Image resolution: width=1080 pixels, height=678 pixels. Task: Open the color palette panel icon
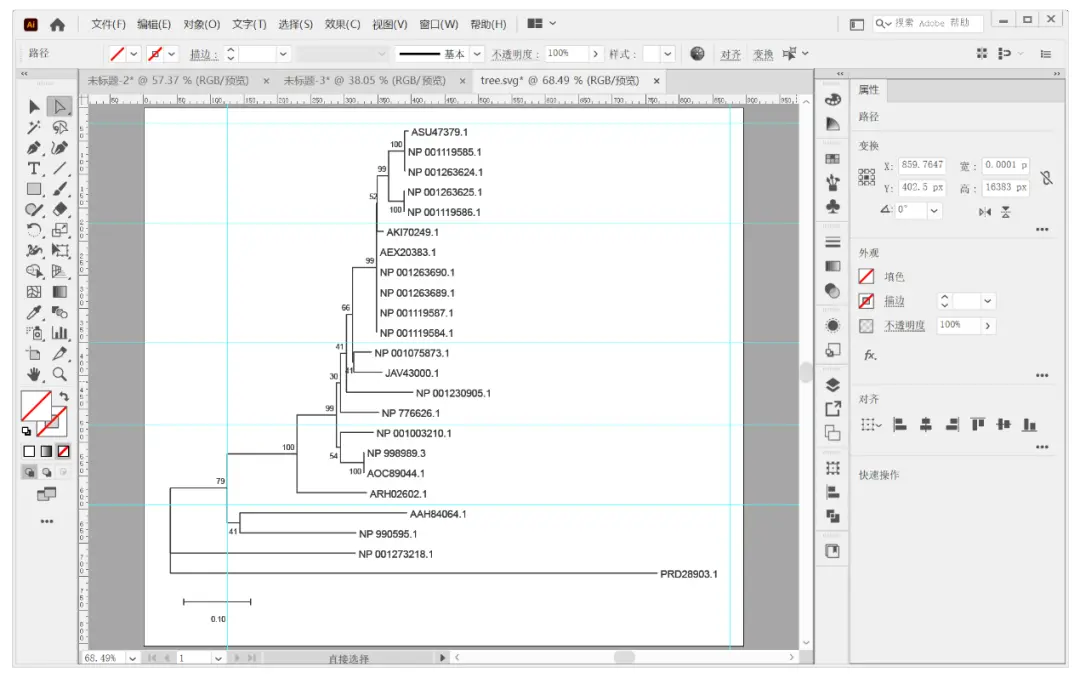point(833,100)
